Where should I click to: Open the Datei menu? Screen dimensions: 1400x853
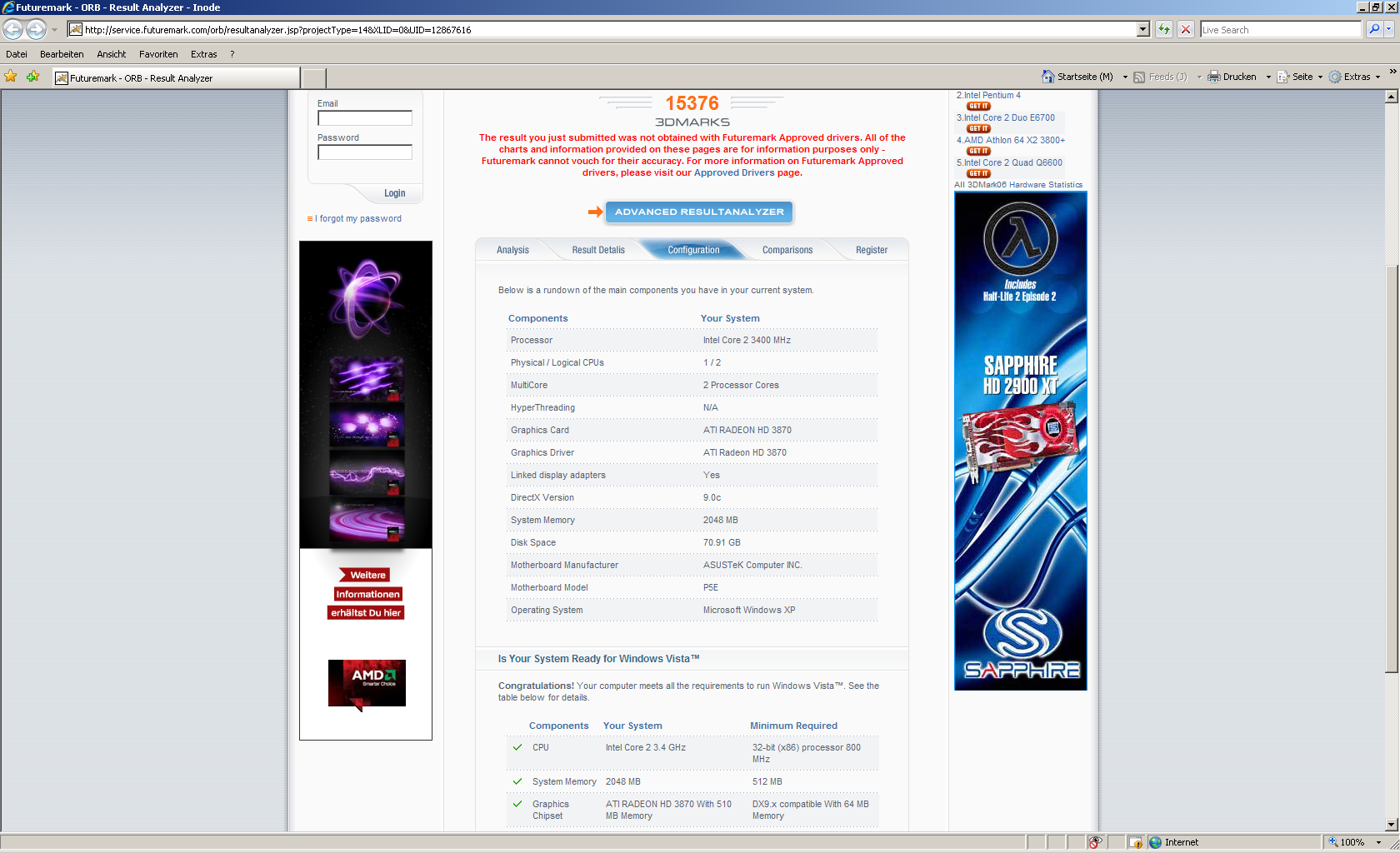(17, 54)
